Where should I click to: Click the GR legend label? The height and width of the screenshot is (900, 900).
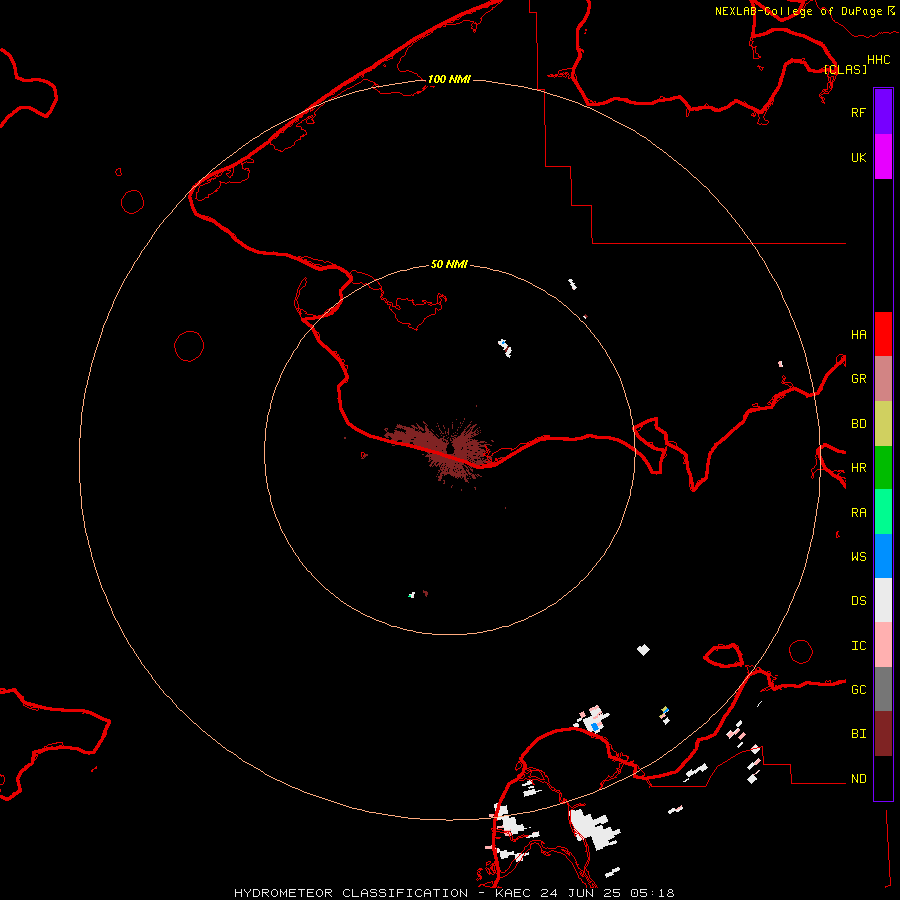[x=858, y=379]
